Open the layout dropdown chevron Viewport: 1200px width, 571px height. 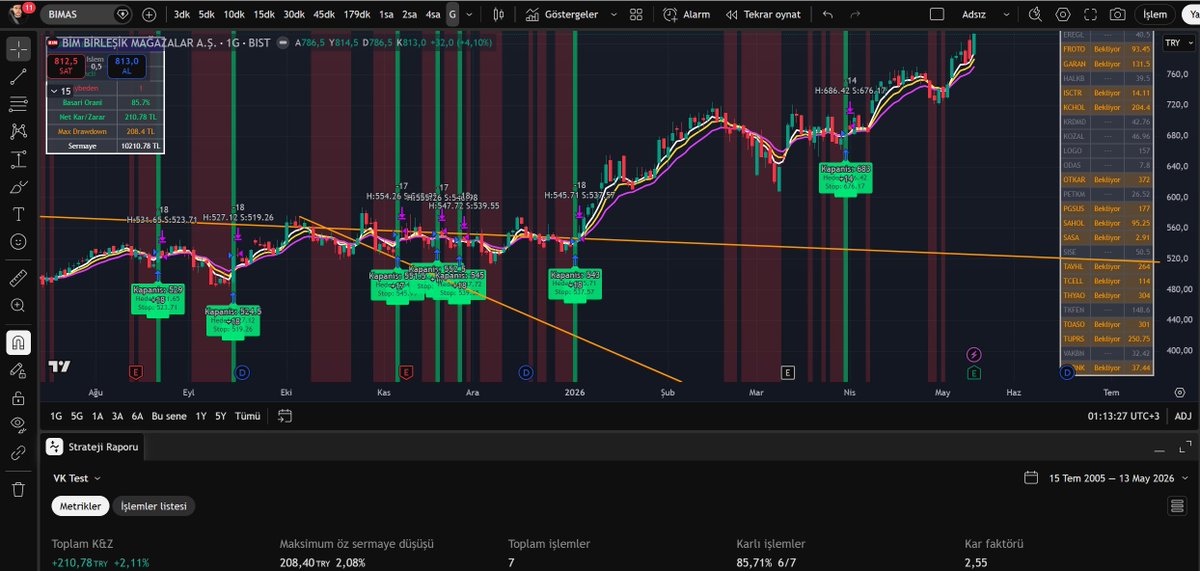click(1004, 15)
